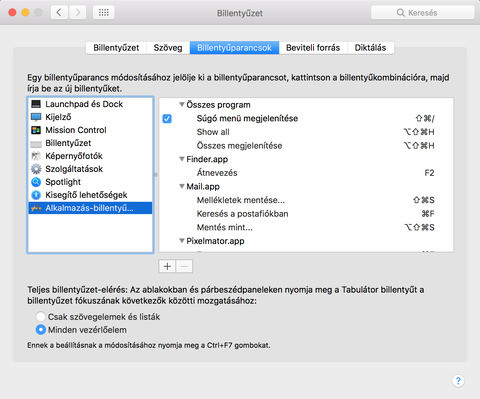Select the Összes megjelenítése shortcut row
The width and height of the screenshot is (480, 399).
[306, 146]
